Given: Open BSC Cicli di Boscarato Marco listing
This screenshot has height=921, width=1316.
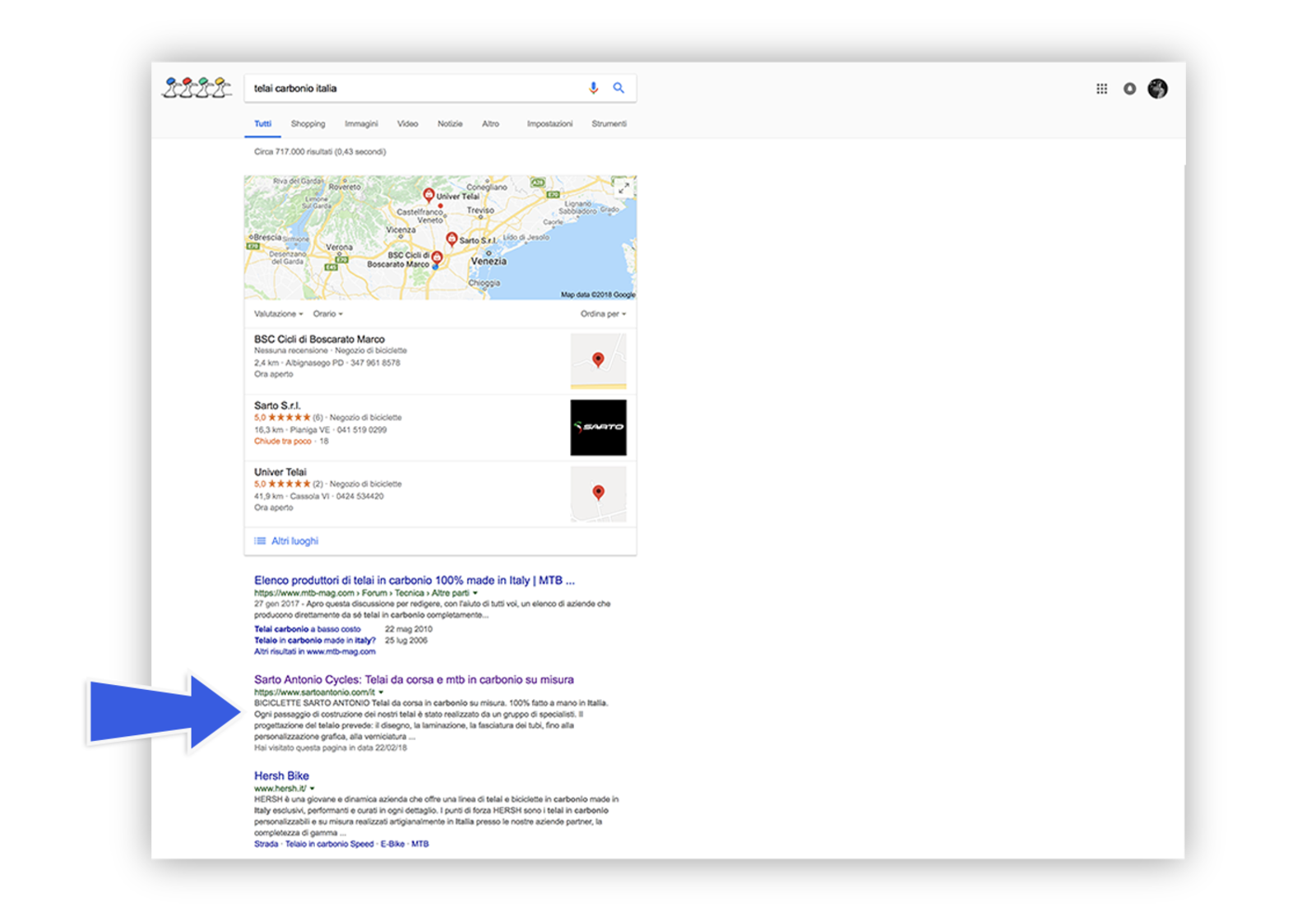Looking at the screenshot, I should pyautogui.click(x=319, y=339).
